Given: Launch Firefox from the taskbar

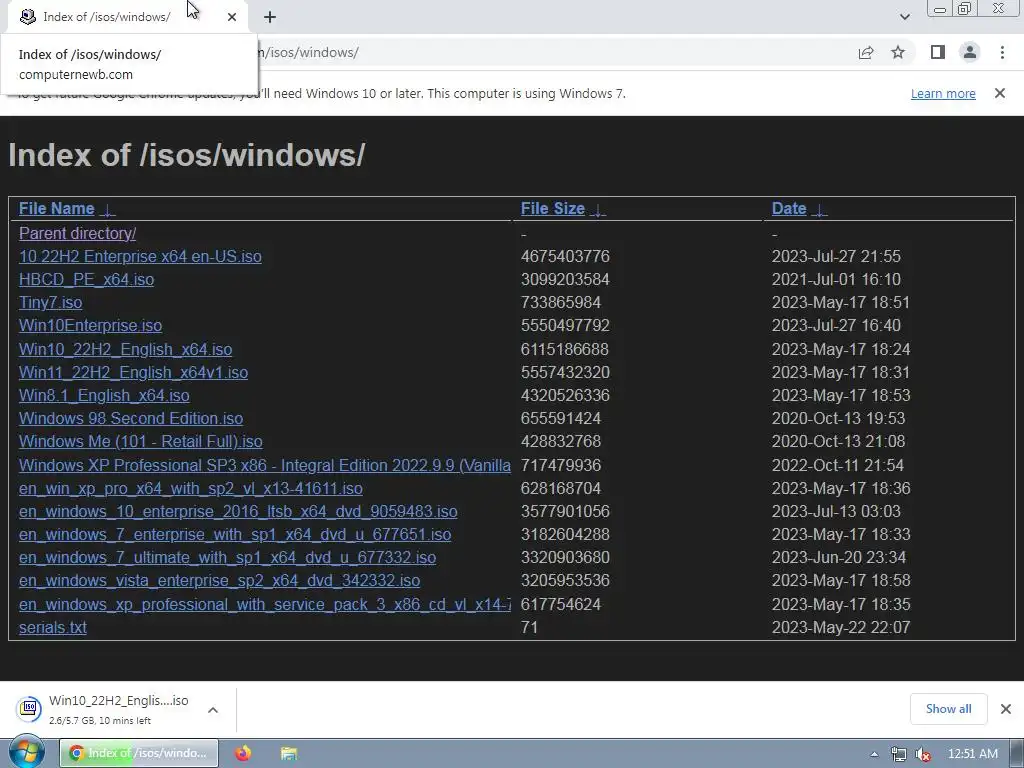Looking at the screenshot, I should [x=243, y=753].
